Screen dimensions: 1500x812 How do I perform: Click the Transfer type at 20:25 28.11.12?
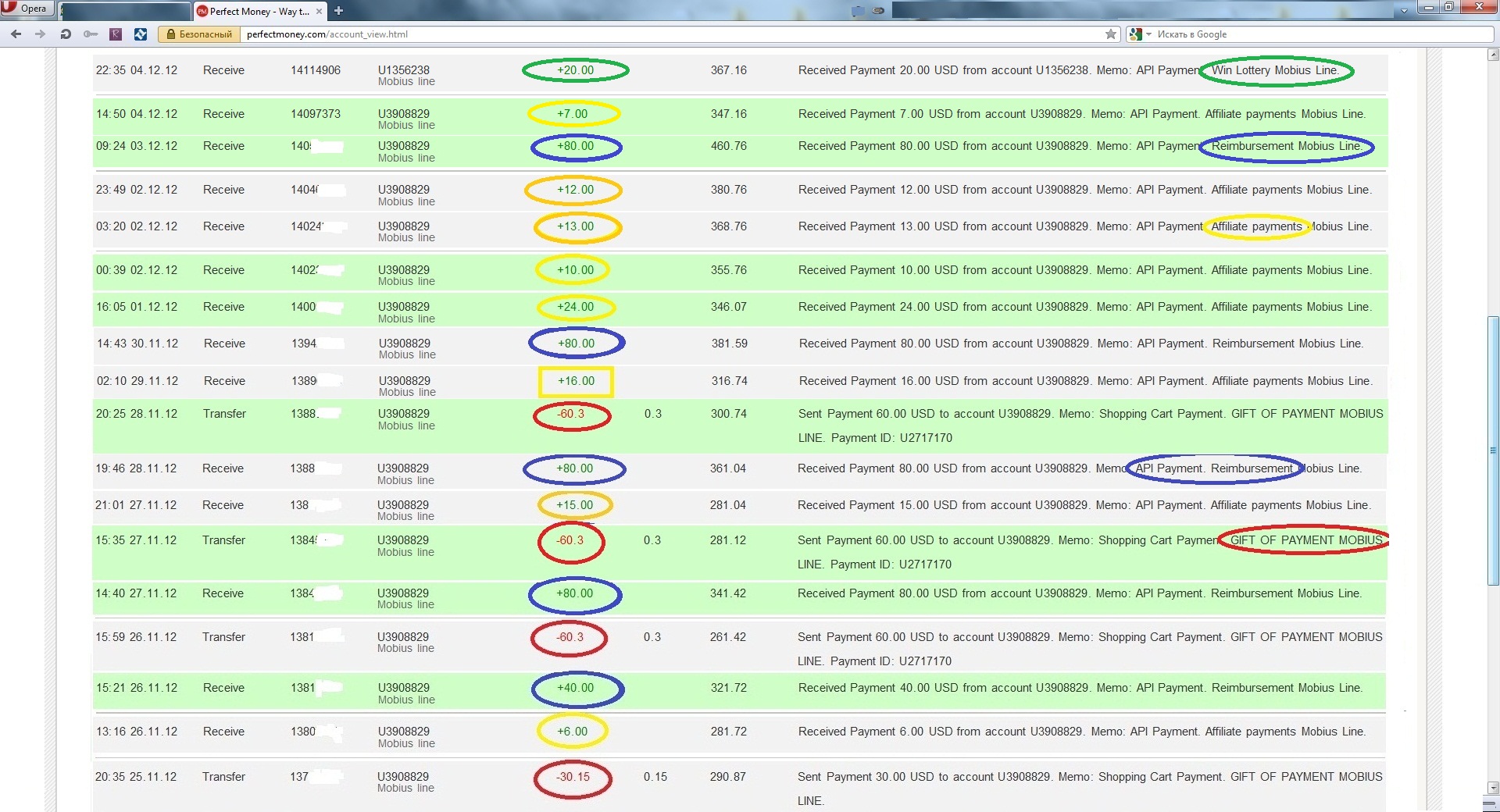click(224, 414)
